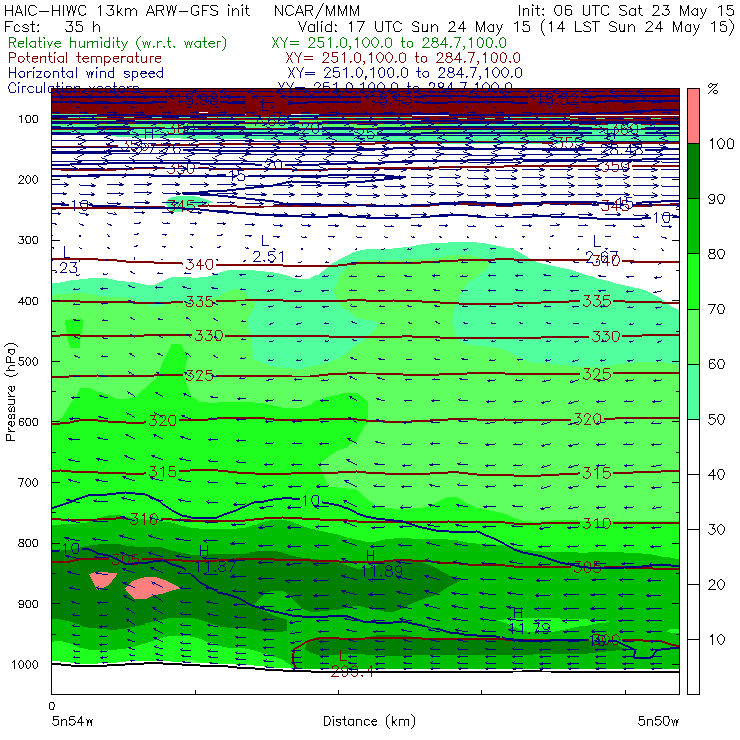Click the '0' distance axis origin label

pos(51,706)
